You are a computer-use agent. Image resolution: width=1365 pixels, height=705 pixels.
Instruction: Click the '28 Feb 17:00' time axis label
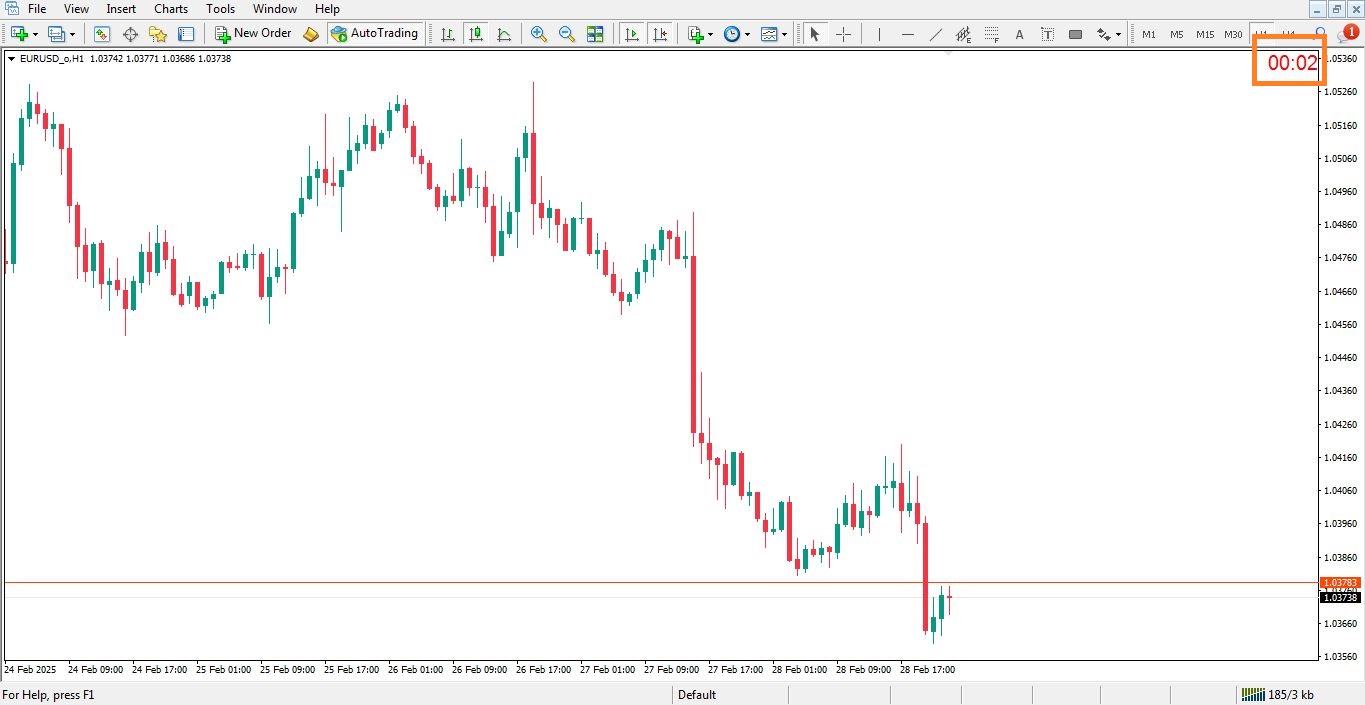[x=926, y=670]
